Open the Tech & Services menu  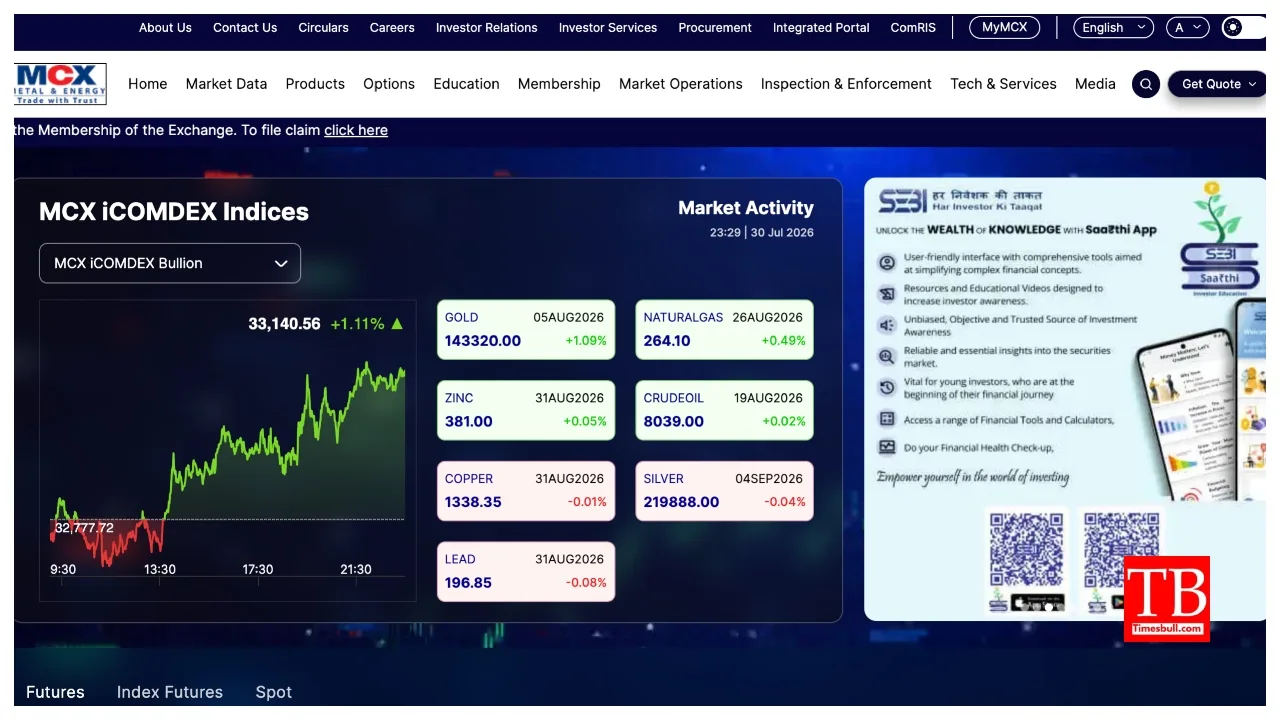pos(1003,84)
